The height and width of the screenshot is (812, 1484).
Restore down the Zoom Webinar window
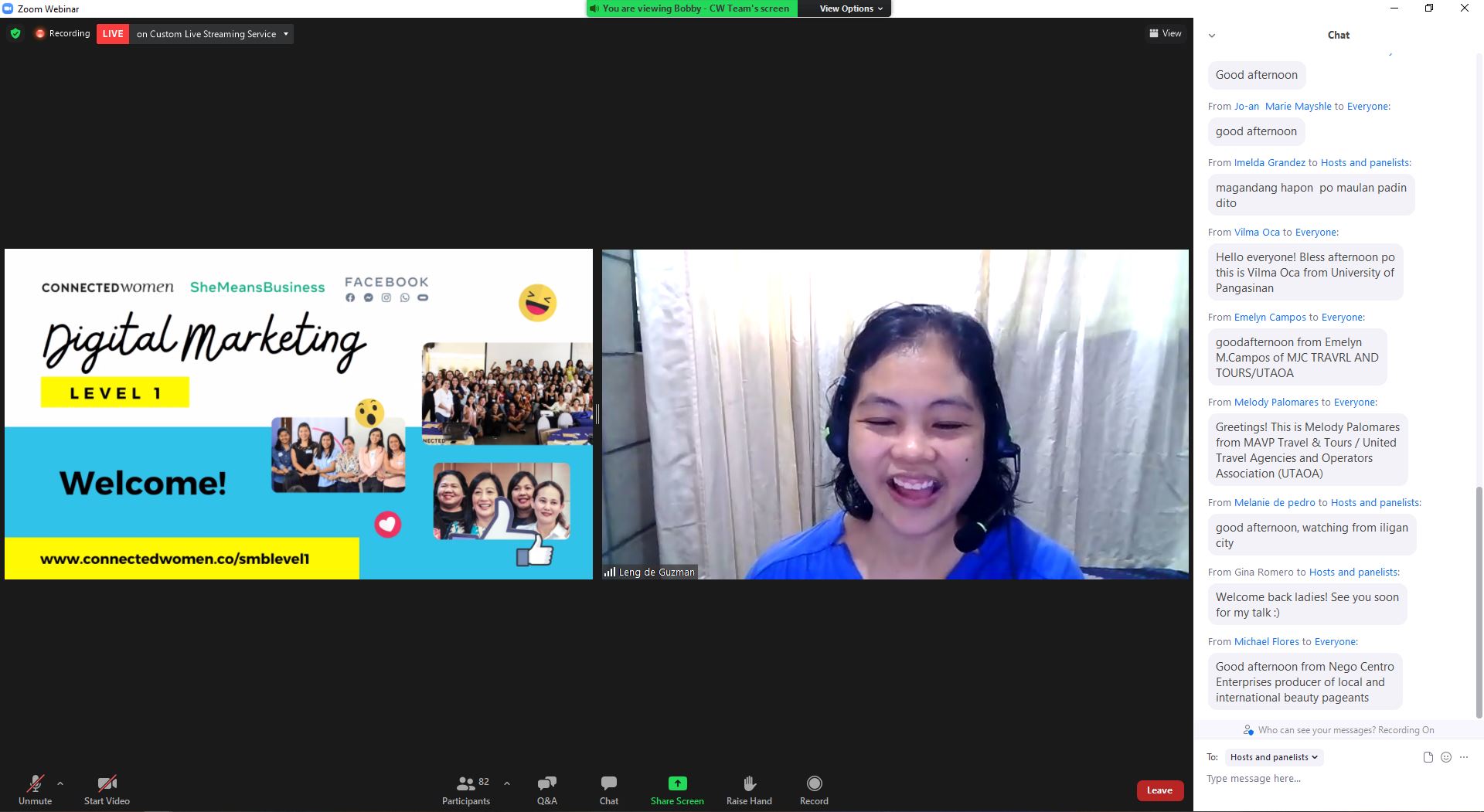(1429, 8)
